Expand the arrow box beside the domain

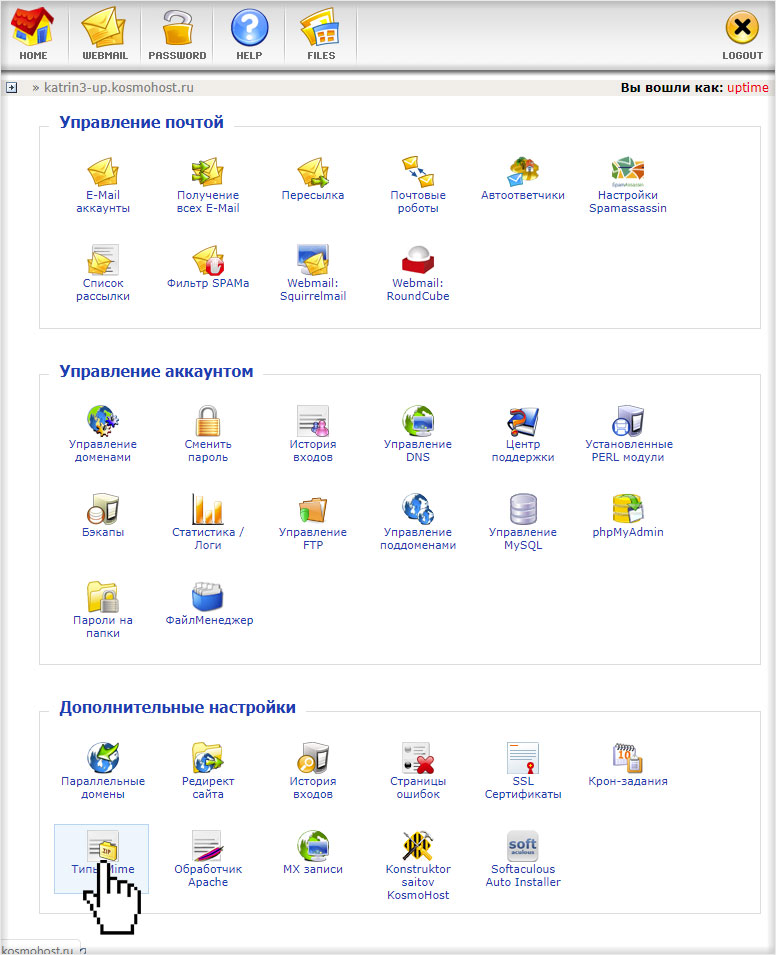(11, 88)
